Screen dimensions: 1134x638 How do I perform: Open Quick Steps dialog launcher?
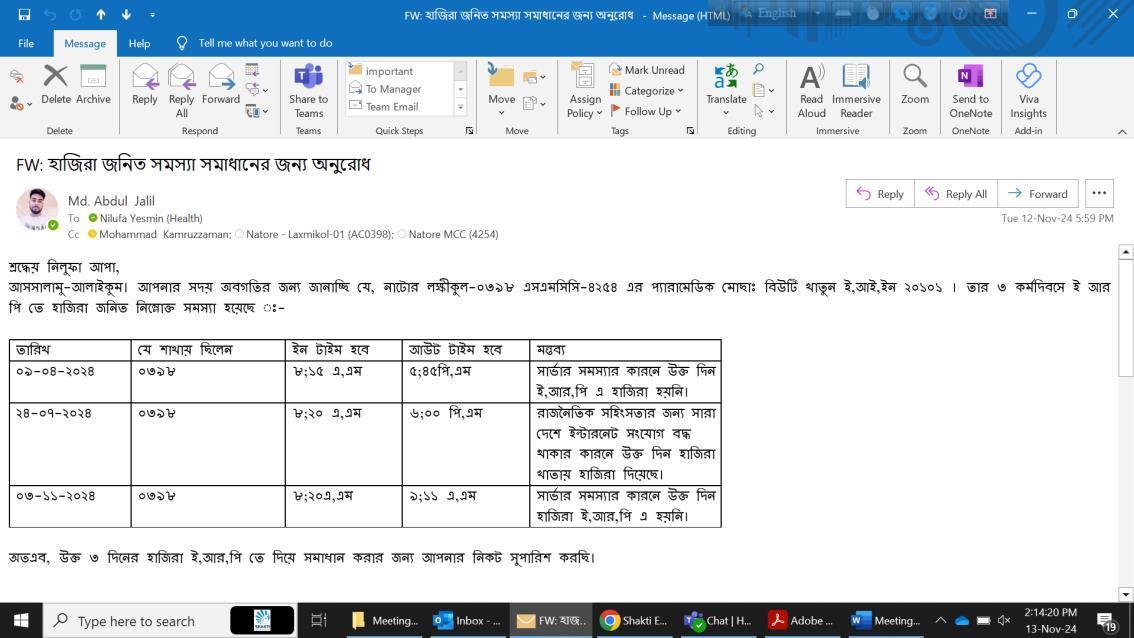[469, 131]
